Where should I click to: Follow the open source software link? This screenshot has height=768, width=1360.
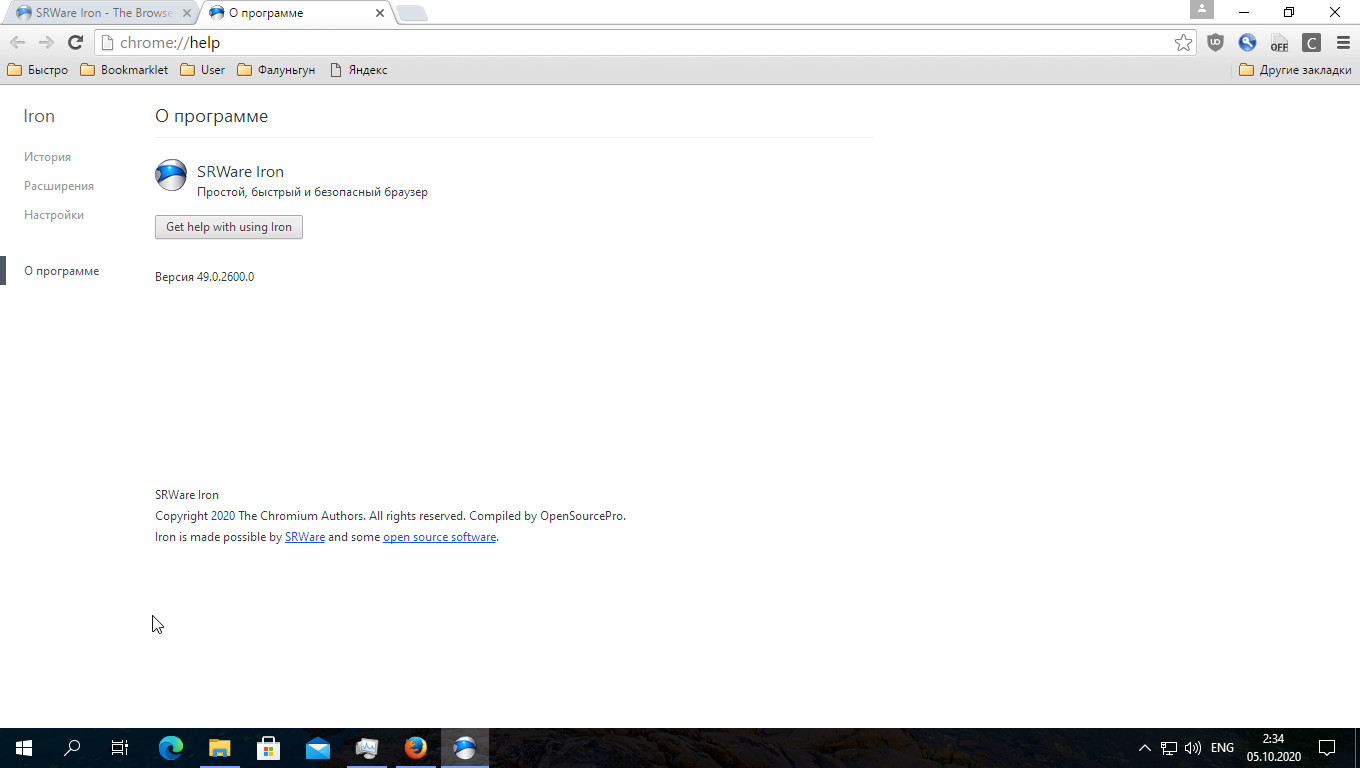tap(439, 537)
